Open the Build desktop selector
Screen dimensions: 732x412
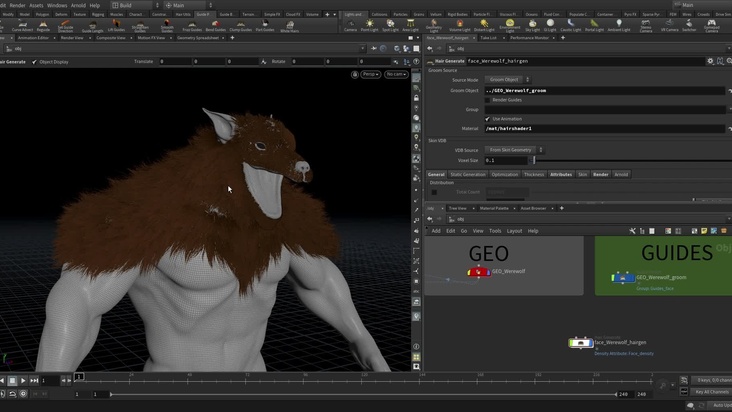click(135, 5)
